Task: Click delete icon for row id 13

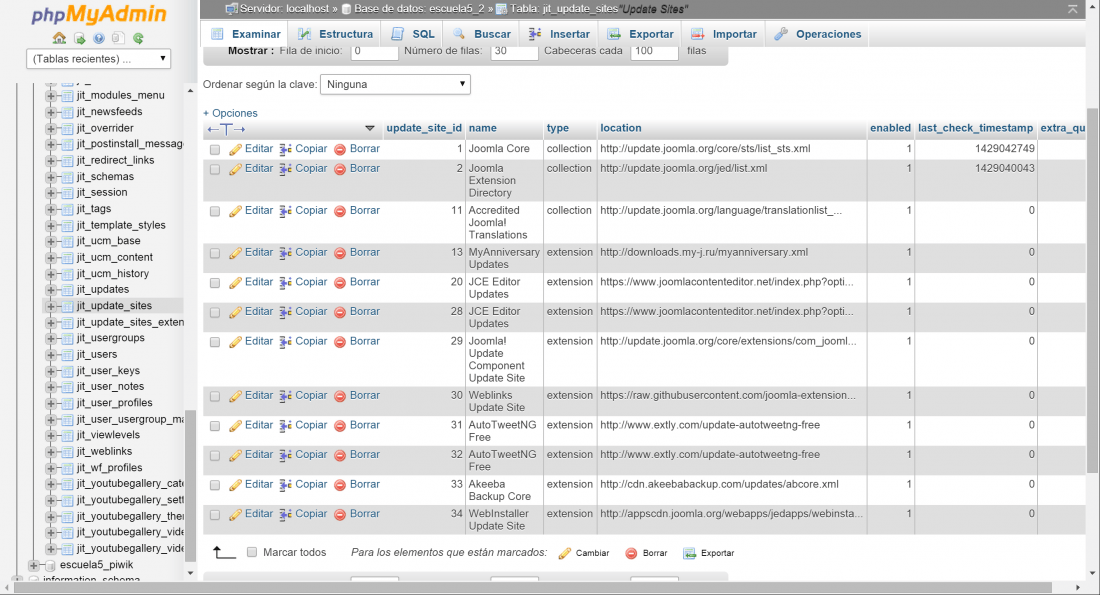Action: (340, 253)
